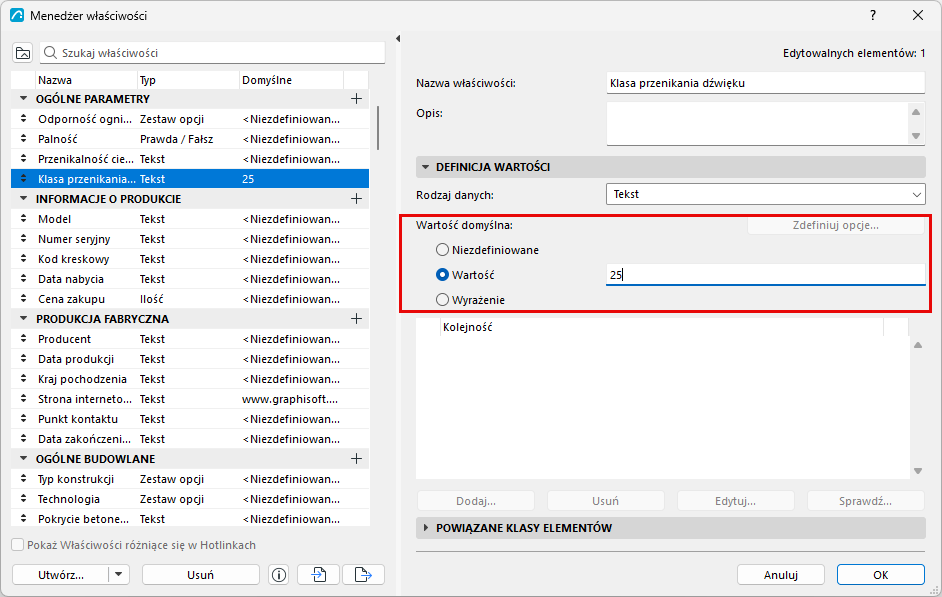
Task: Click the info icon next to Usuń
Action: [279, 575]
